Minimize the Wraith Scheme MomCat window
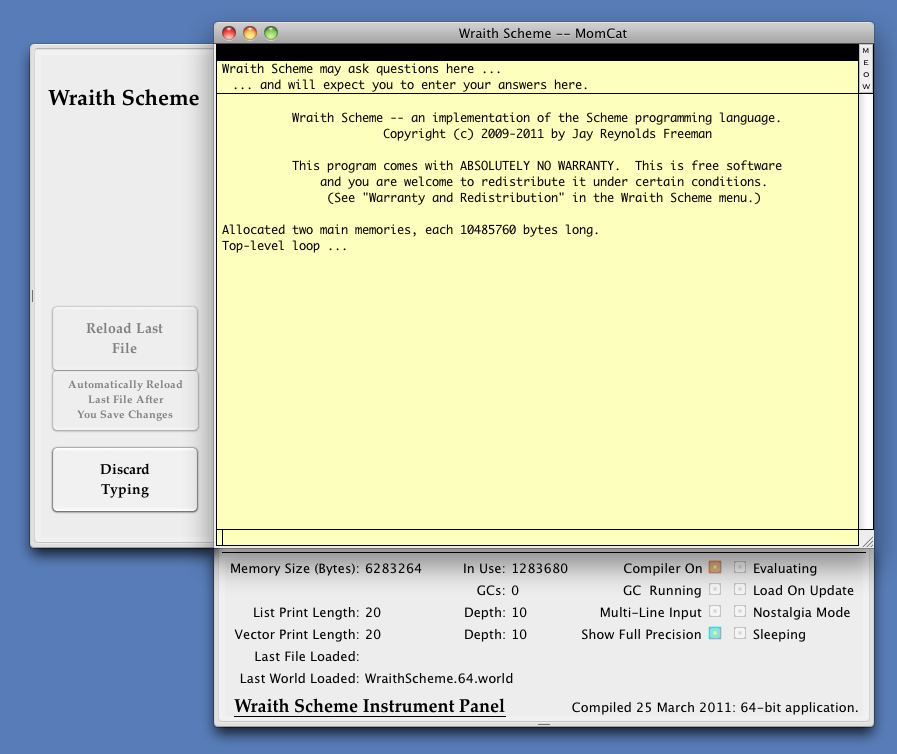The height and width of the screenshot is (754, 897). coord(250,33)
